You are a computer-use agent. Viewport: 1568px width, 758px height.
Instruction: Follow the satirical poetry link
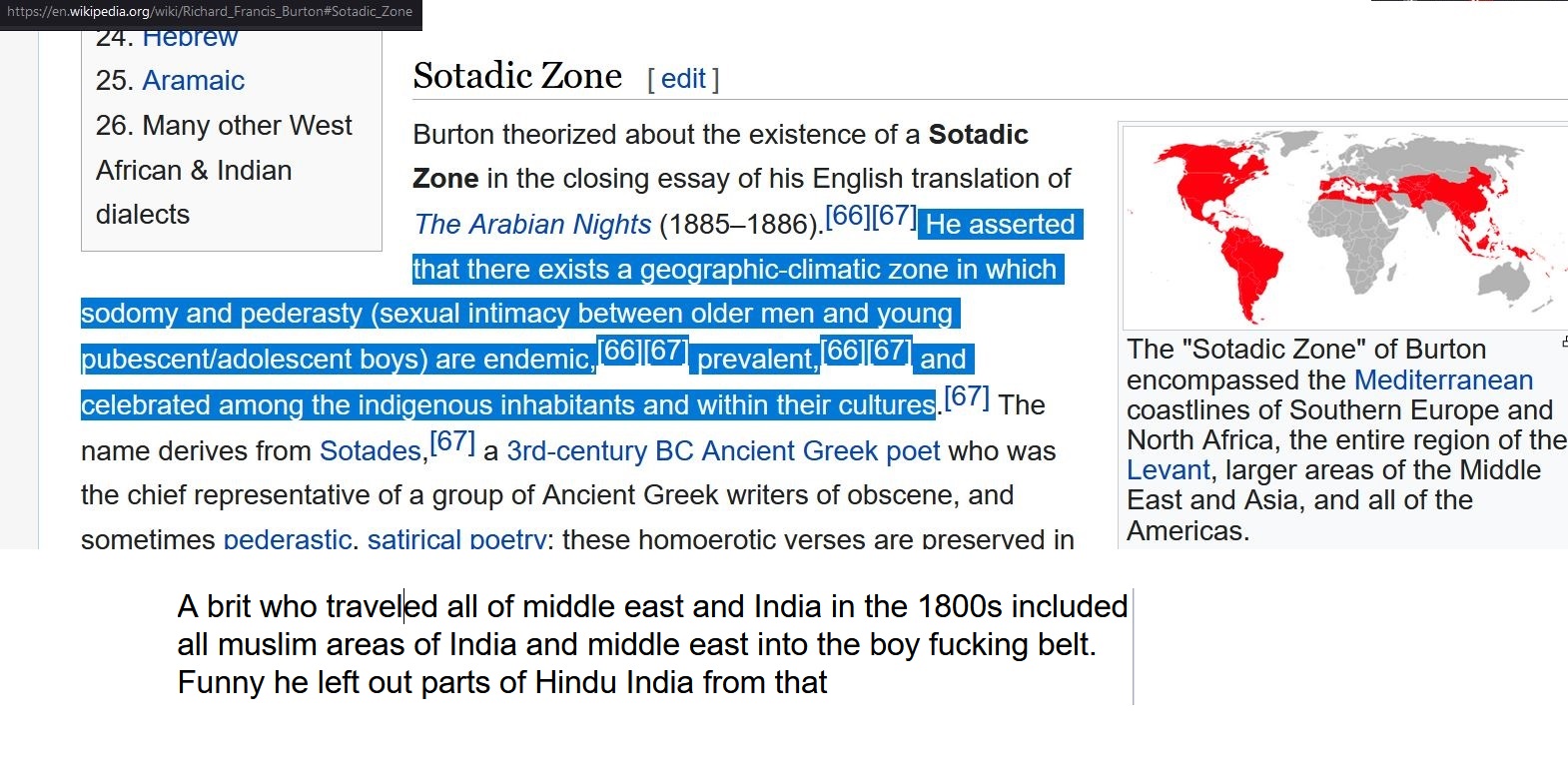pos(456,539)
